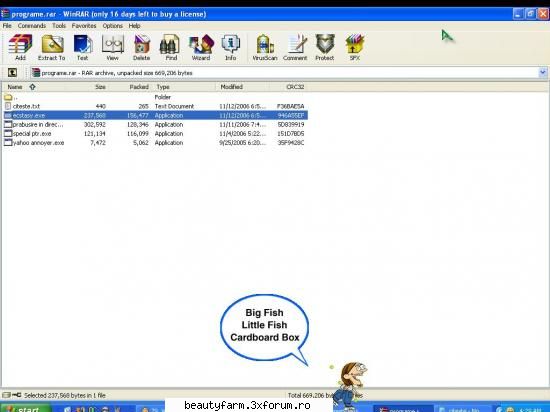The height and width of the screenshot is (412, 550).
Task: Open the Find tool
Action: 171,48
